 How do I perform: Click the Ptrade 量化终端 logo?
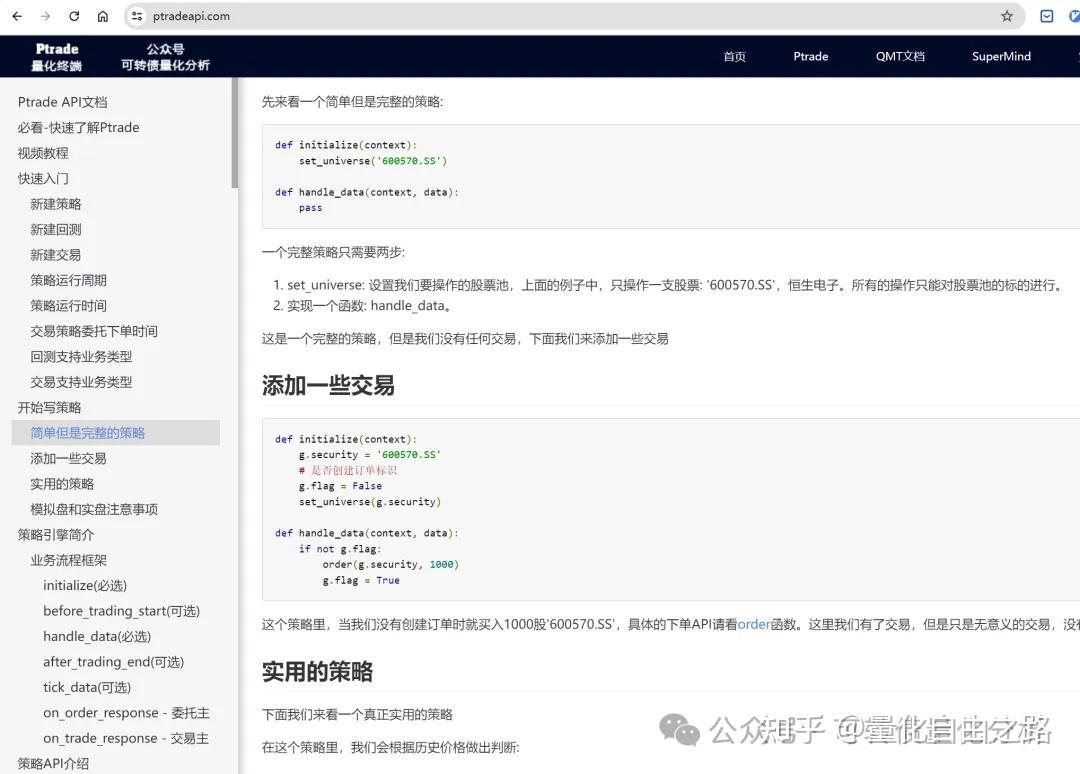tap(56, 56)
